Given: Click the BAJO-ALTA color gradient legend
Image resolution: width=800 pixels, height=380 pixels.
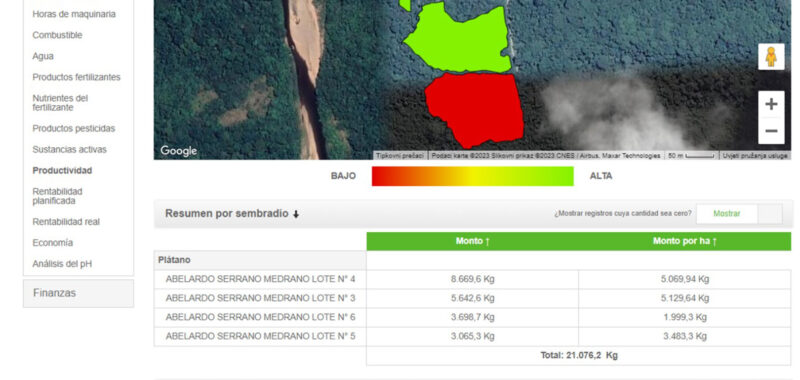Looking at the screenshot, I should (x=472, y=176).
